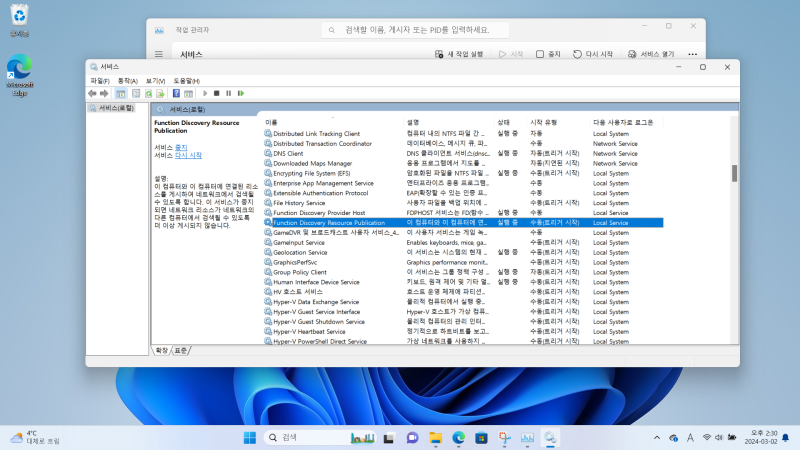
Task: Click the Forward arrow in Services toolbar
Action: pyautogui.click(x=104, y=93)
